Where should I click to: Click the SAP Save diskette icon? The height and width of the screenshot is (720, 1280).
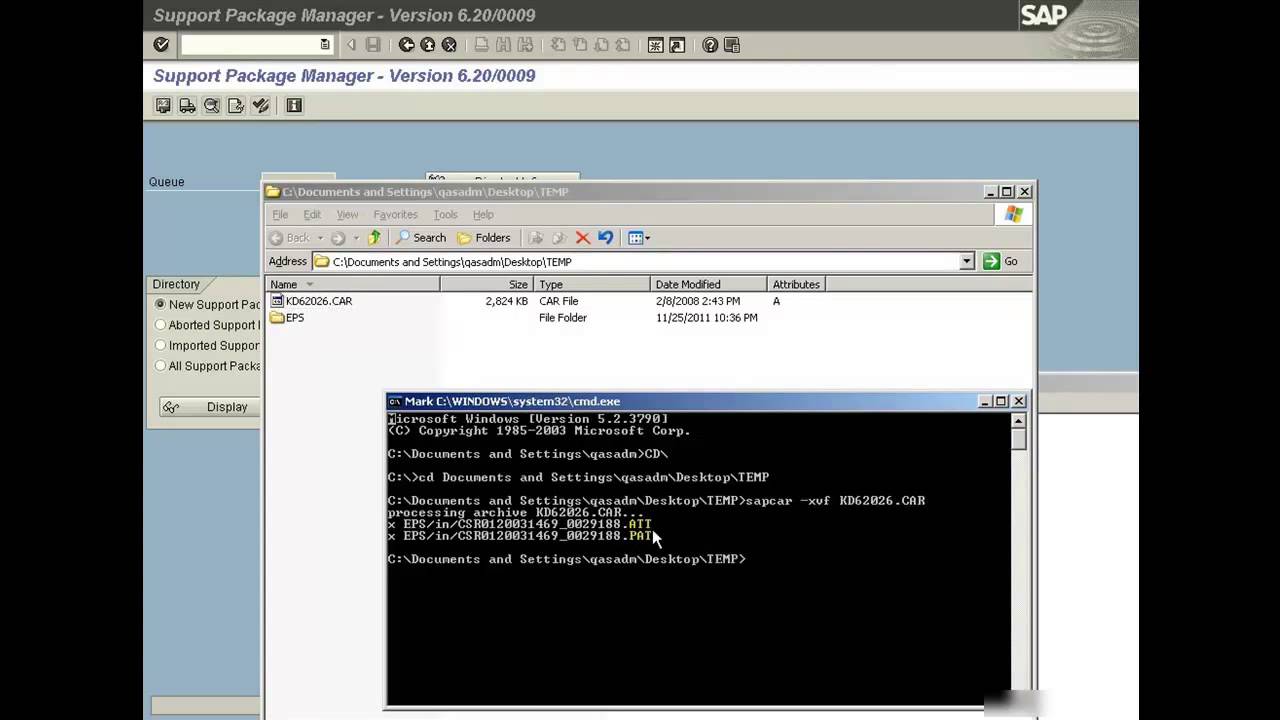pos(373,45)
